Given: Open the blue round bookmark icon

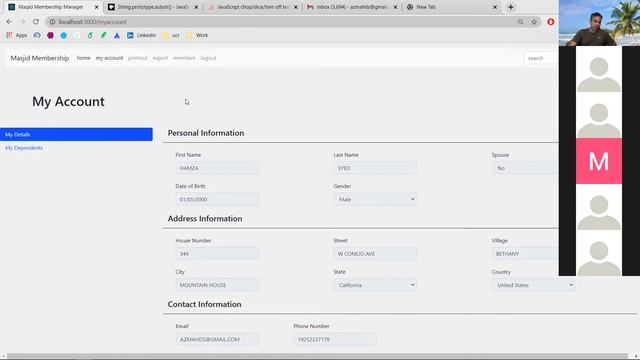Looking at the screenshot, I should click(x=64, y=36).
